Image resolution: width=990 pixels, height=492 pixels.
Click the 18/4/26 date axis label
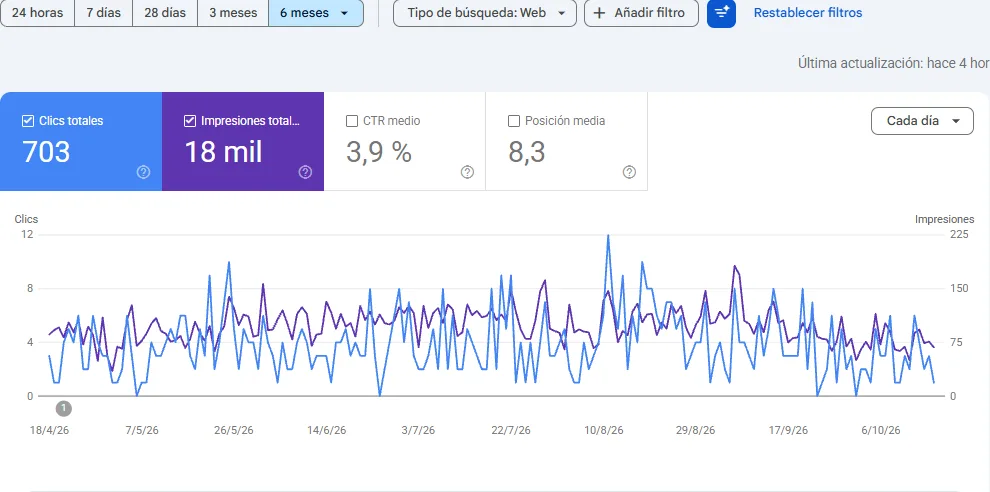click(x=50, y=430)
